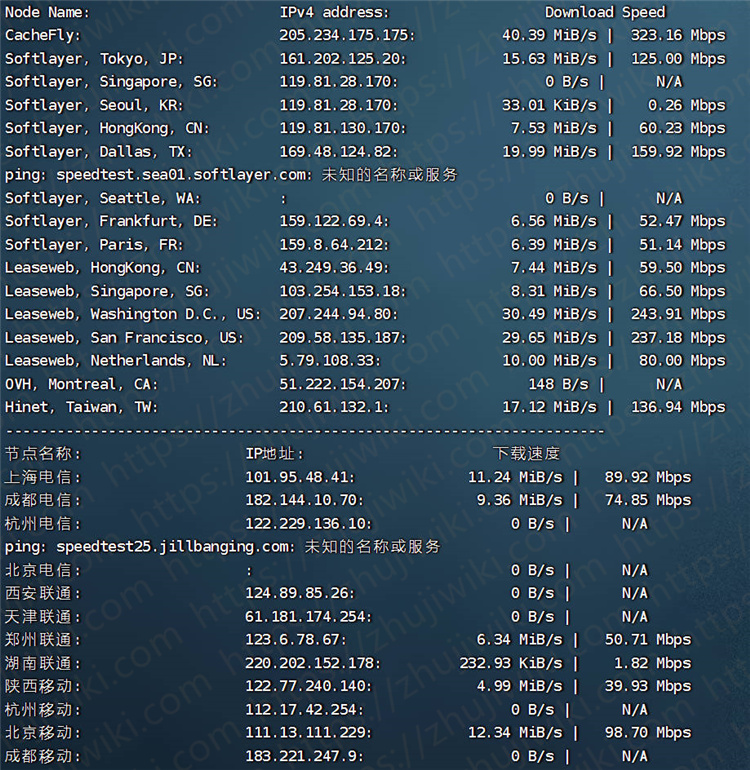
Task: Click the 'IPv4 address' column header
Action: click(333, 12)
